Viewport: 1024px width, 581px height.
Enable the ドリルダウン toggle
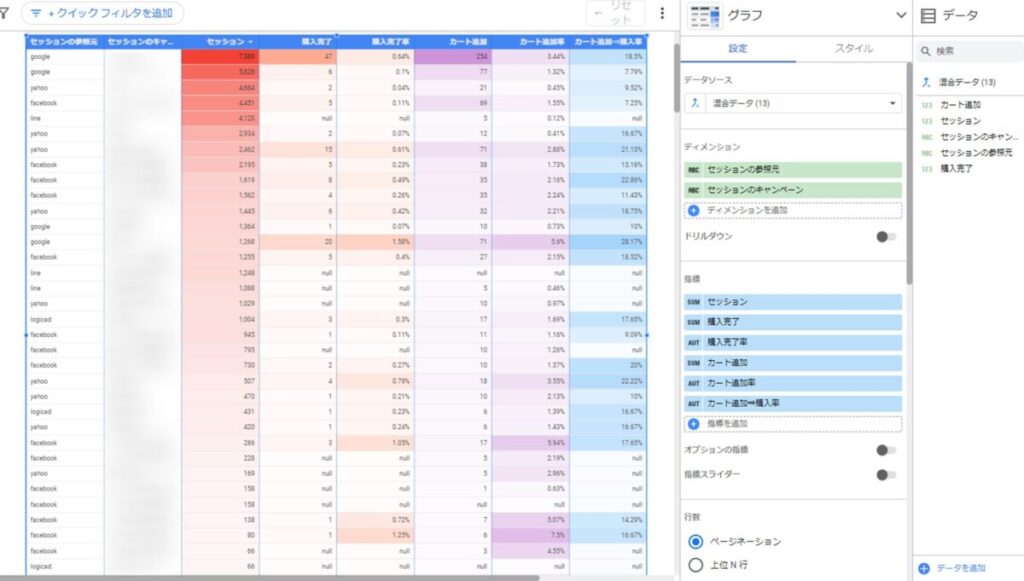click(x=885, y=237)
